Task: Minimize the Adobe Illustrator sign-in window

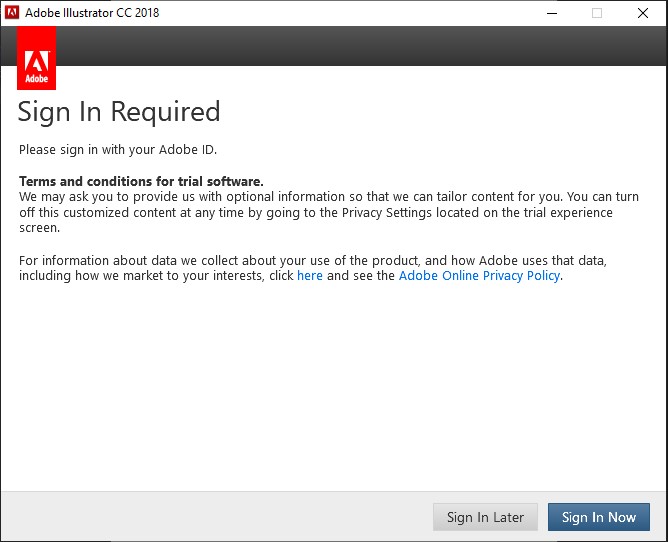Action: click(x=552, y=13)
